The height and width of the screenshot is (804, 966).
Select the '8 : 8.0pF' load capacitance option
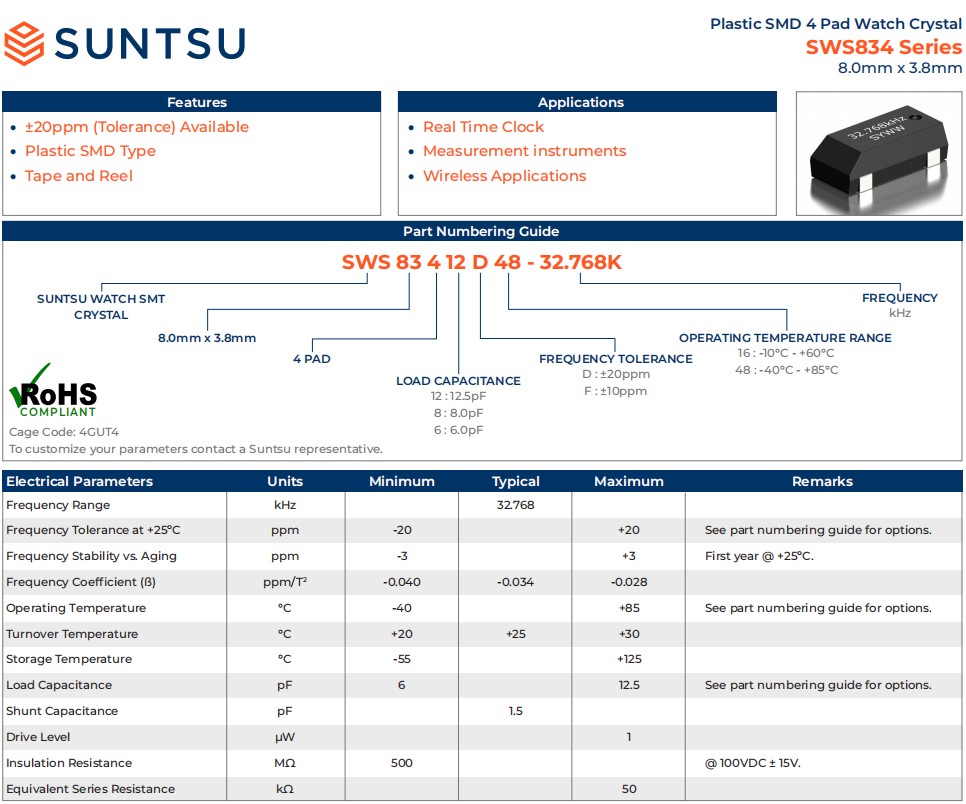click(458, 413)
